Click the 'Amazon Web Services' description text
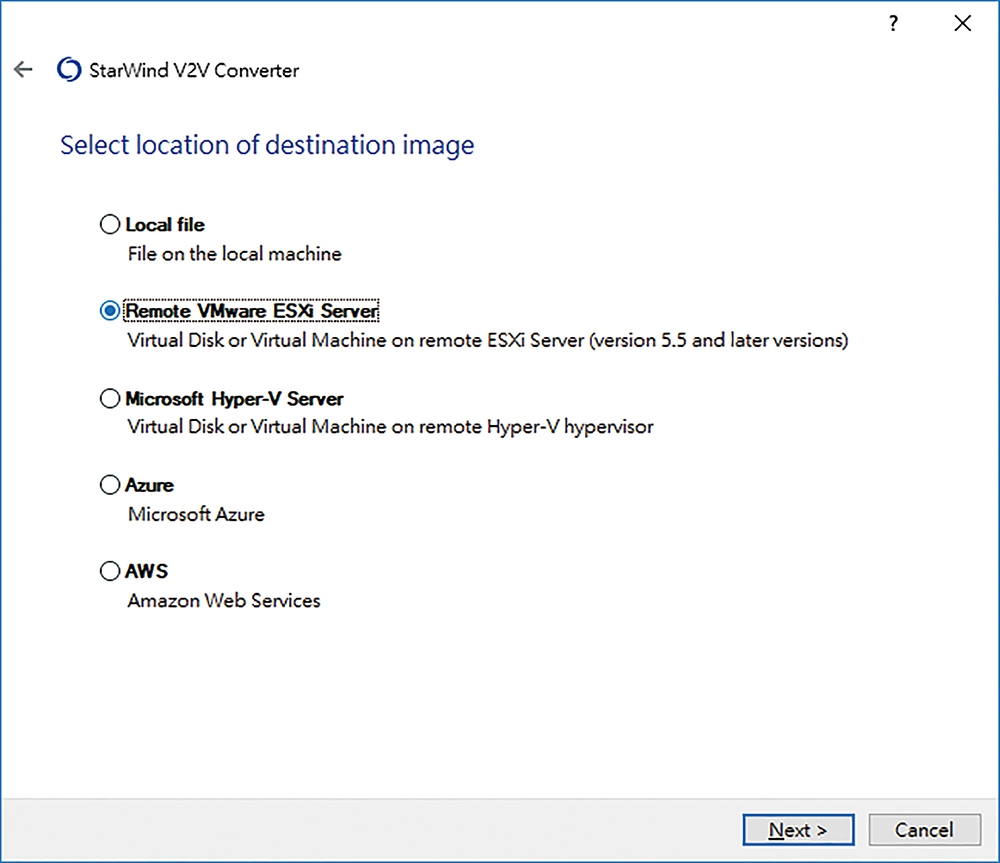The height and width of the screenshot is (863, 1000). pyautogui.click(x=224, y=600)
